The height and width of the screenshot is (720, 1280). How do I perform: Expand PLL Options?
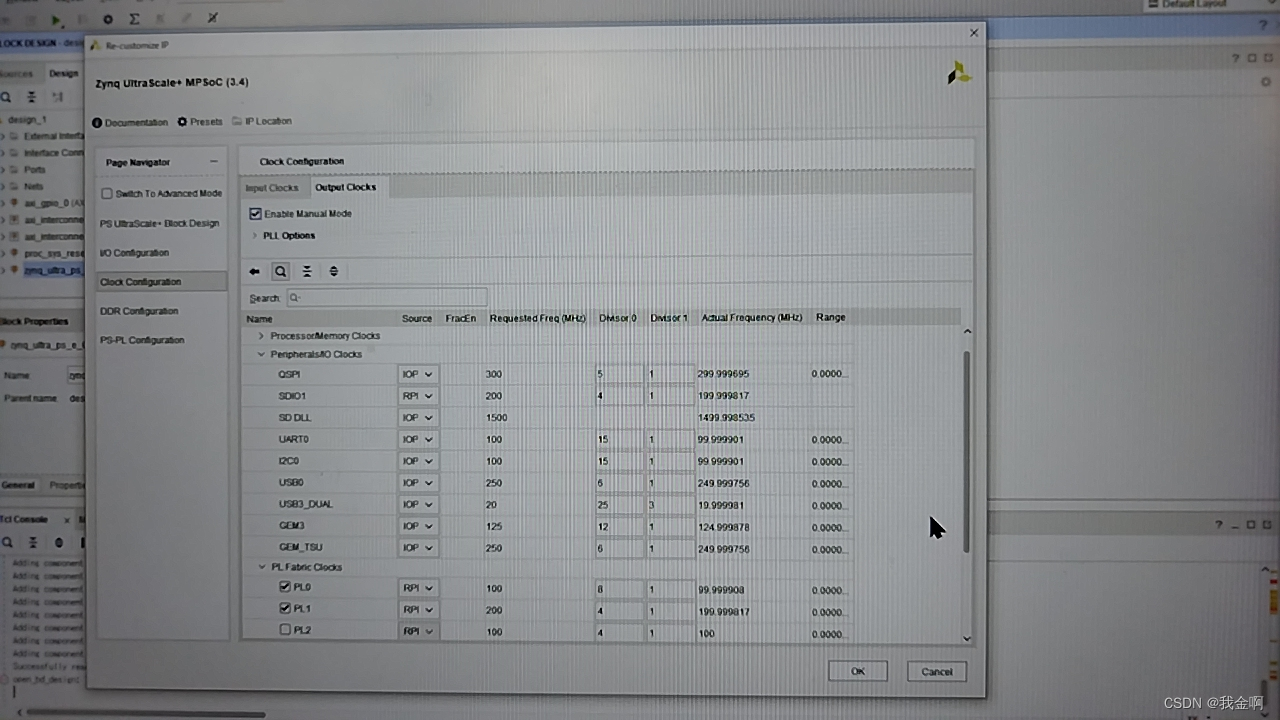point(255,236)
